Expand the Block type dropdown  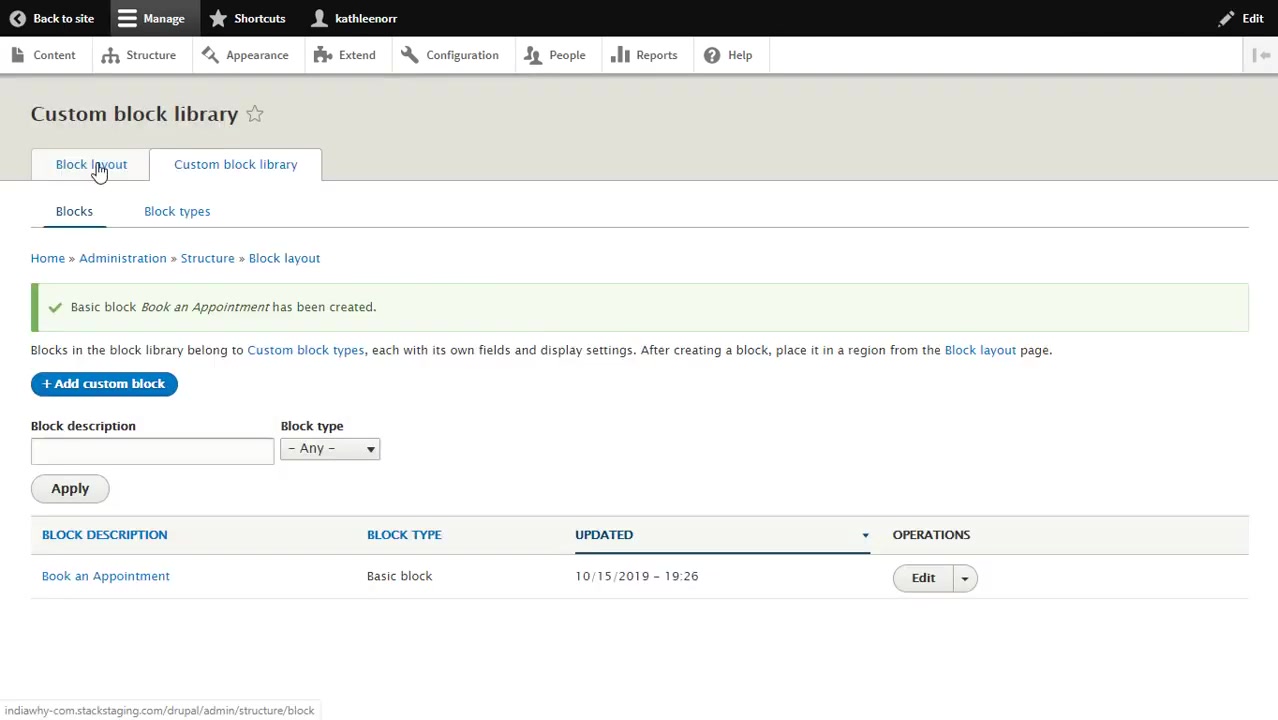(x=330, y=449)
